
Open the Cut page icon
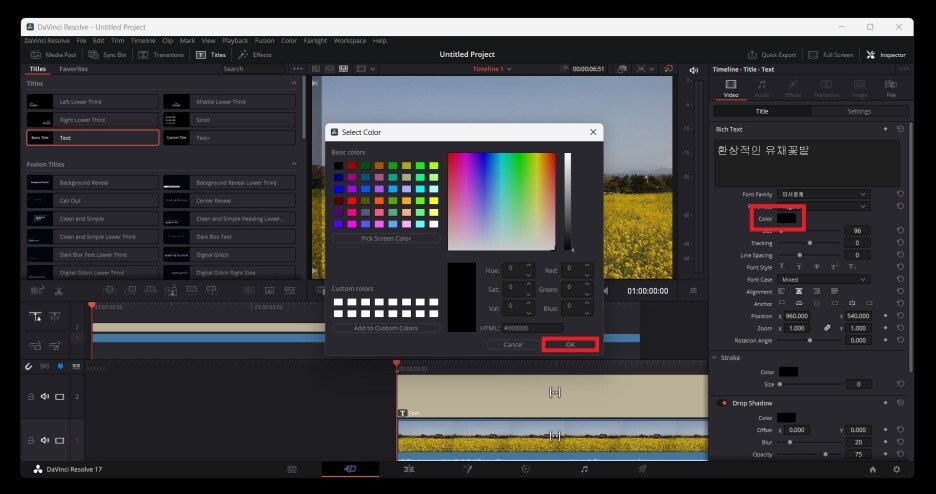[350, 469]
